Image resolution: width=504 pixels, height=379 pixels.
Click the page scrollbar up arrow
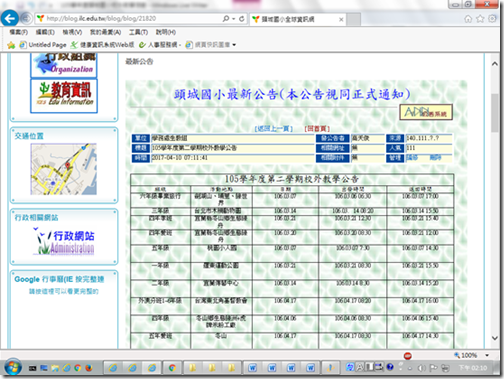pos(495,64)
